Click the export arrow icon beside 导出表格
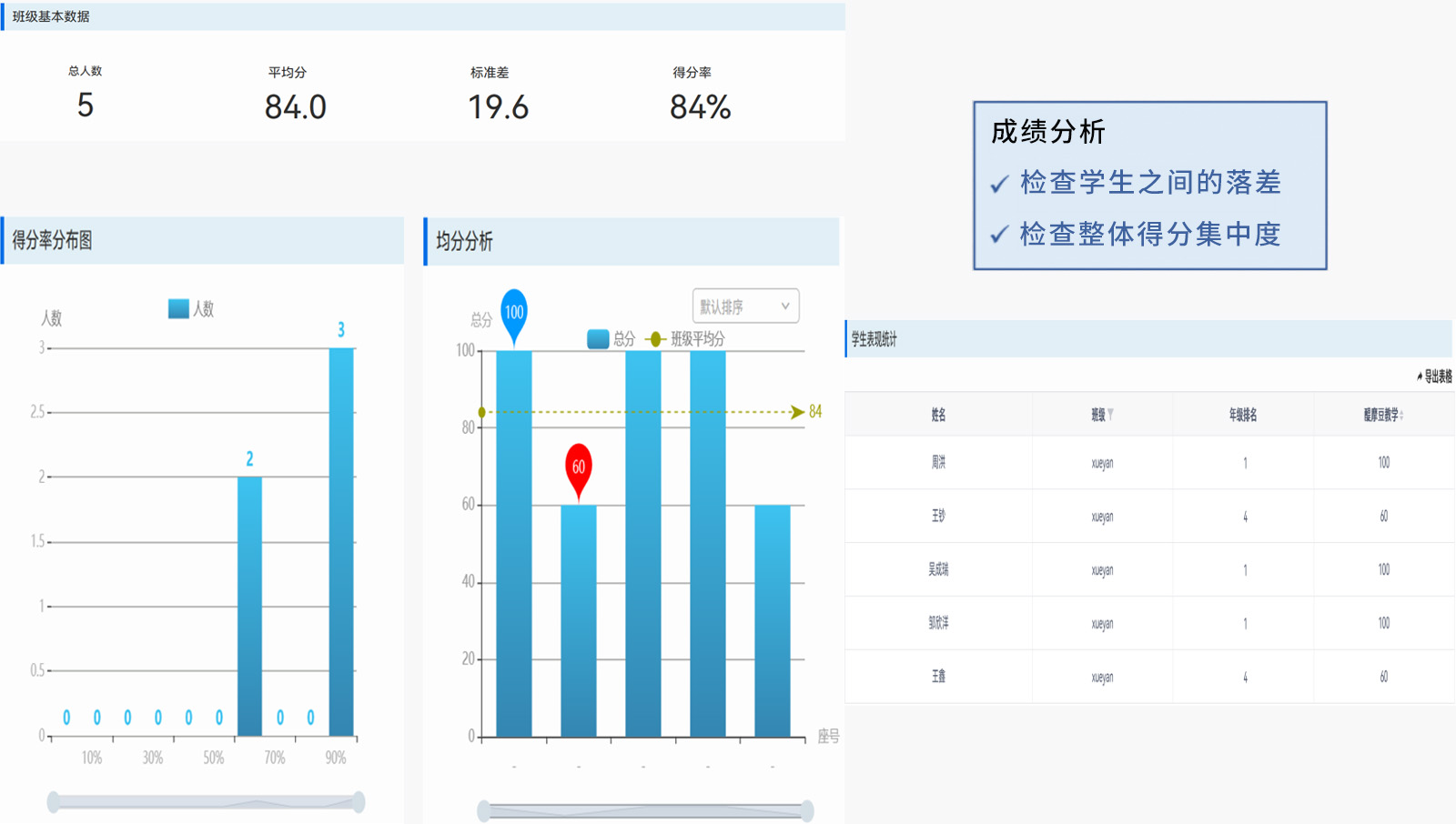 pos(1419,377)
